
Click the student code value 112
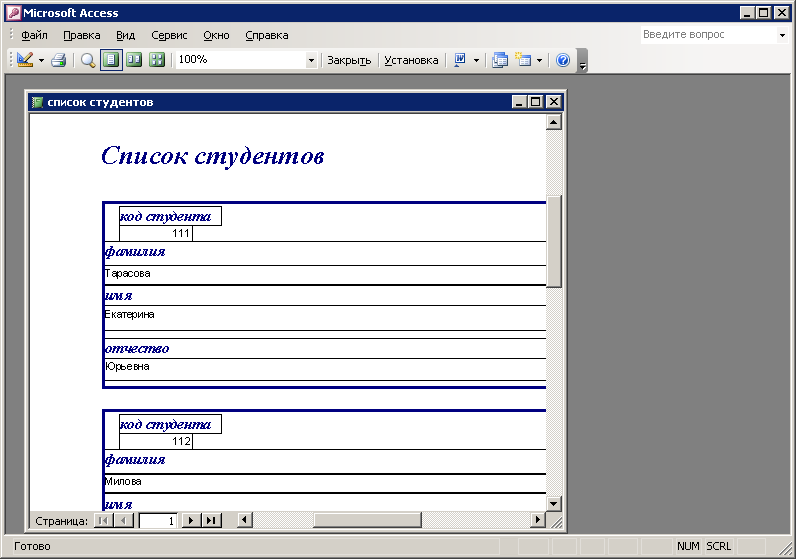pos(181,441)
